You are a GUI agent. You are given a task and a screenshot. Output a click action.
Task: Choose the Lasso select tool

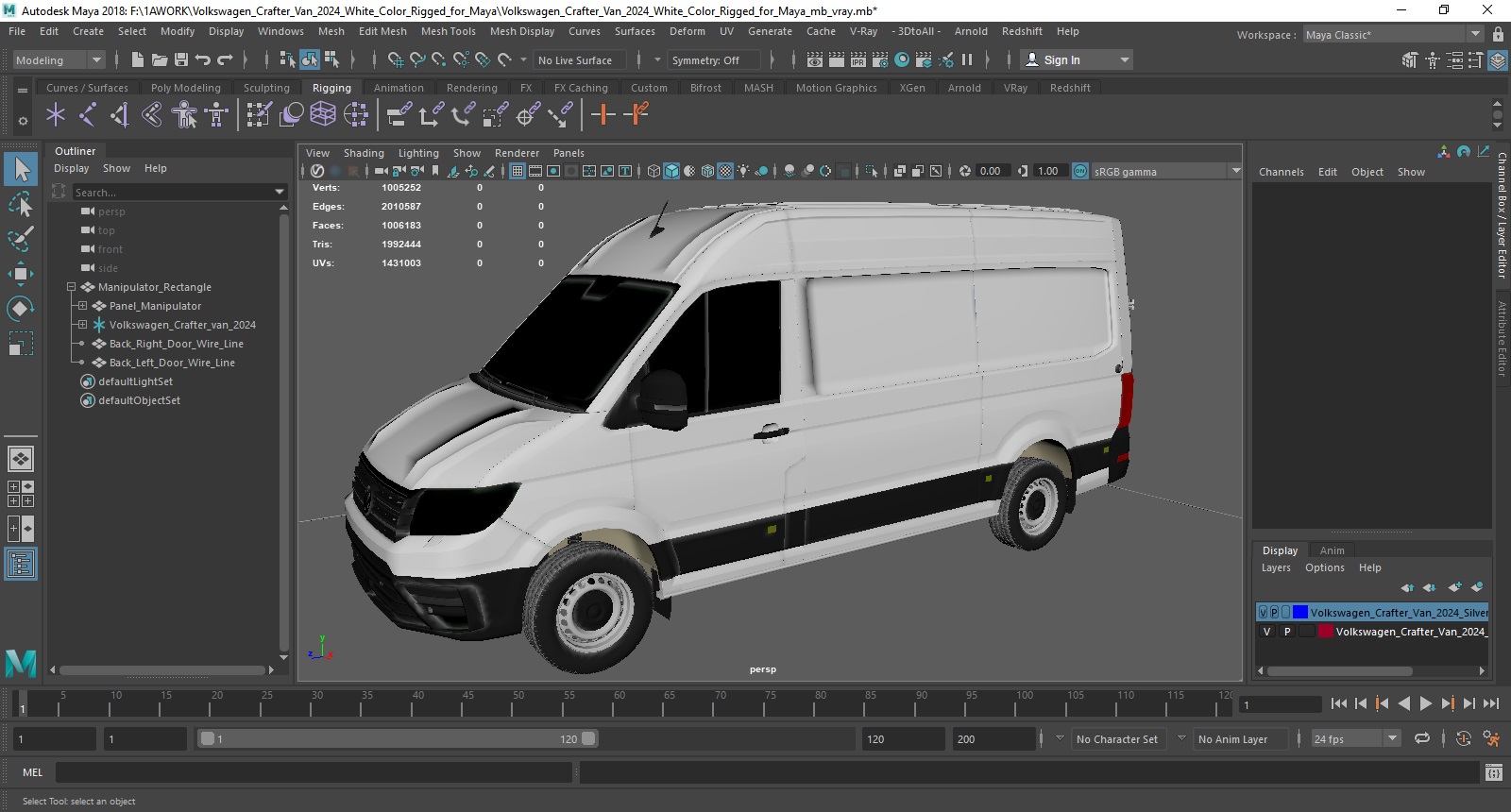[x=21, y=204]
